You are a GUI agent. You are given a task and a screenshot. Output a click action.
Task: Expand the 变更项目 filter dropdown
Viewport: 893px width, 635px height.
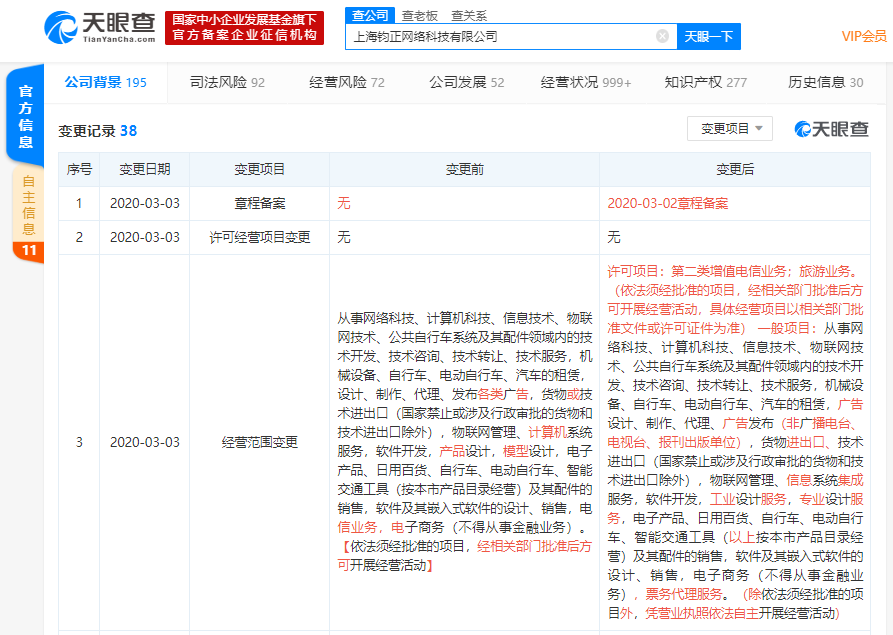(x=730, y=129)
